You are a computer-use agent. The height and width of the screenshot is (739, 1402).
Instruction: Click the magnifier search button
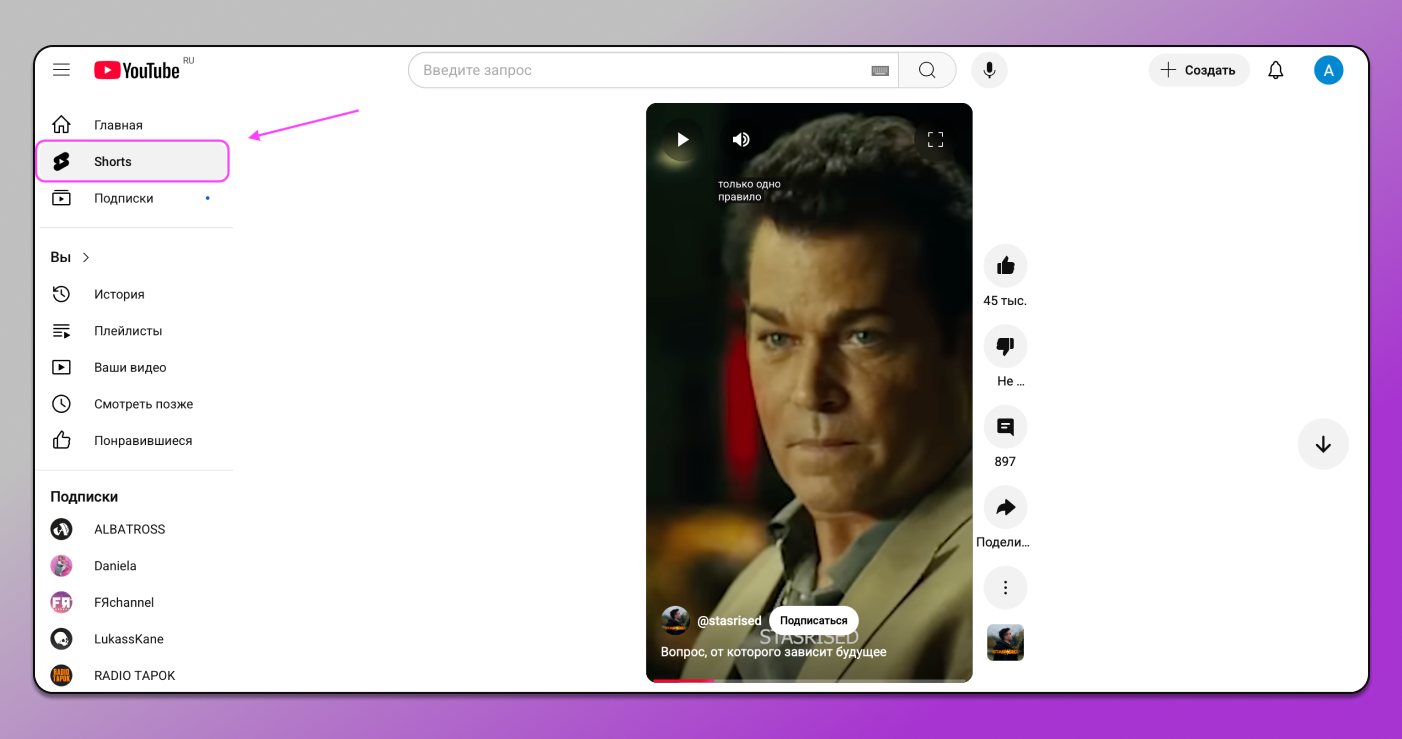pyautogui.click(x=927, y=70)
